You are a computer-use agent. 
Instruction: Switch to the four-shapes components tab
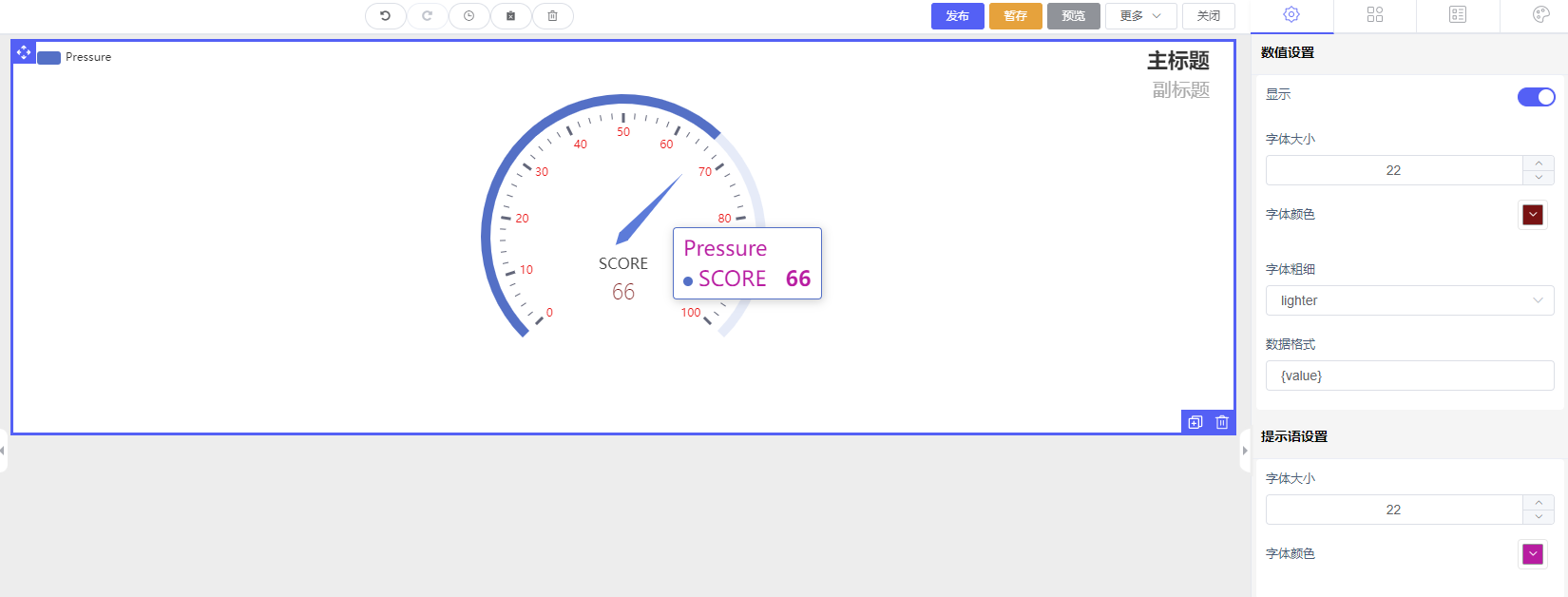click(x=1374, y=14)
